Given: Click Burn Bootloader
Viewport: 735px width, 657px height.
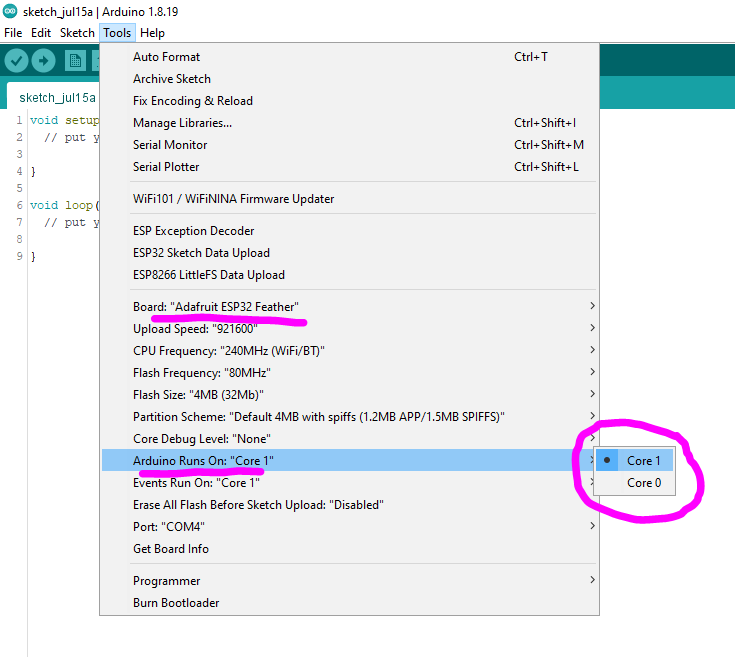Looking at the screenshot, I should [350, 603].
